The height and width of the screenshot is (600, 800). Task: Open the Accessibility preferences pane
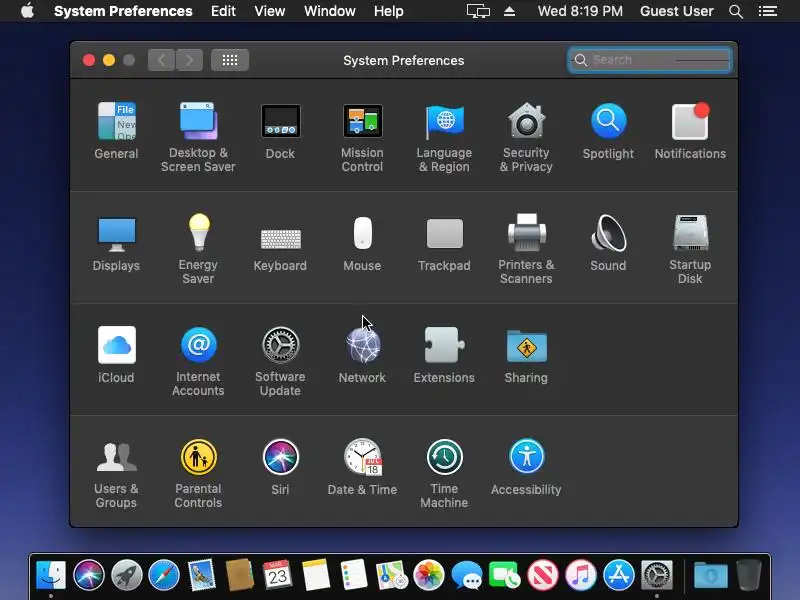coord(526,467)
